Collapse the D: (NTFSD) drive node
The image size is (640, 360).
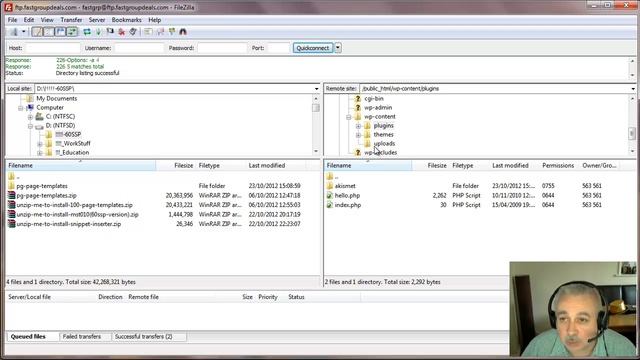click(30, 126)
